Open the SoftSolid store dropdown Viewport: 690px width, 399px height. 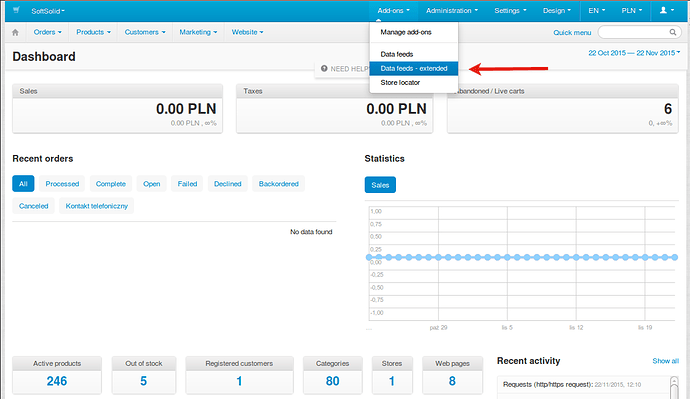48,11
